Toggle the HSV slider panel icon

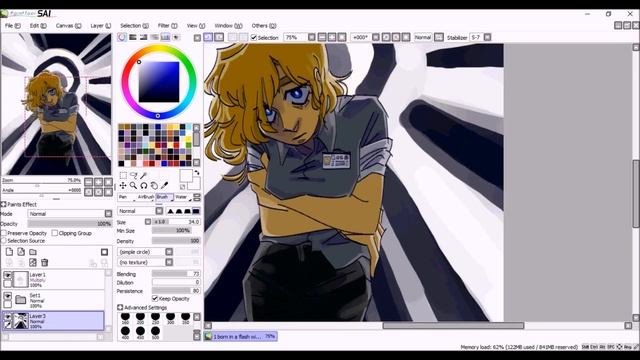[144, 37]
